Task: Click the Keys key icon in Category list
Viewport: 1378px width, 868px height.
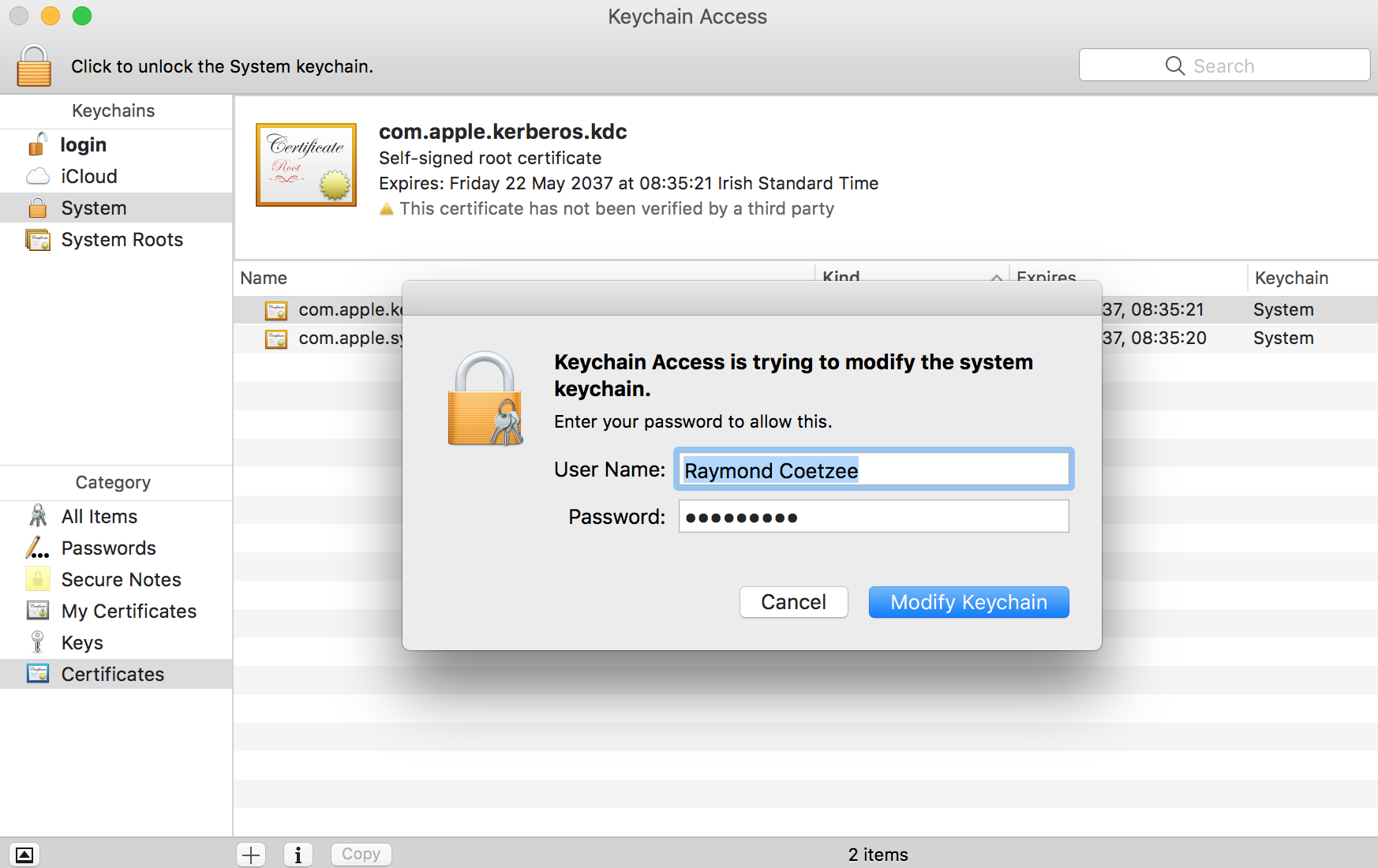Action: (37, 642)
